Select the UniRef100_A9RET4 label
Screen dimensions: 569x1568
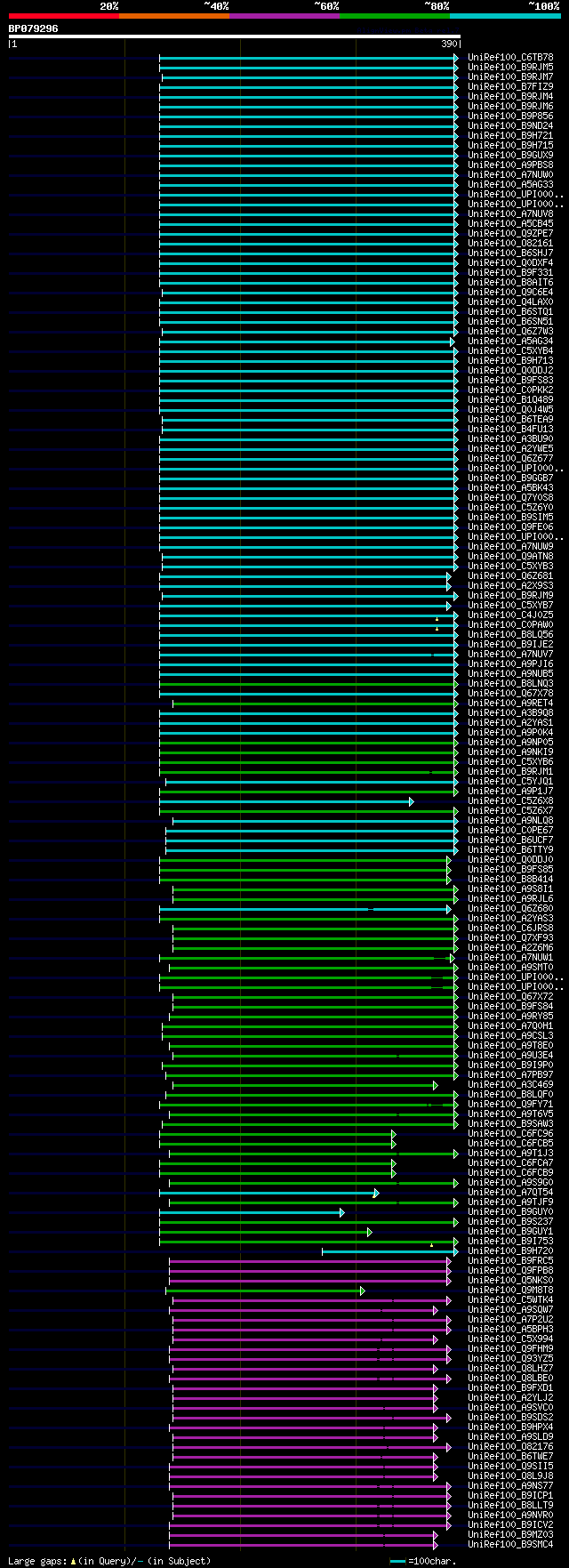point(510,703)
